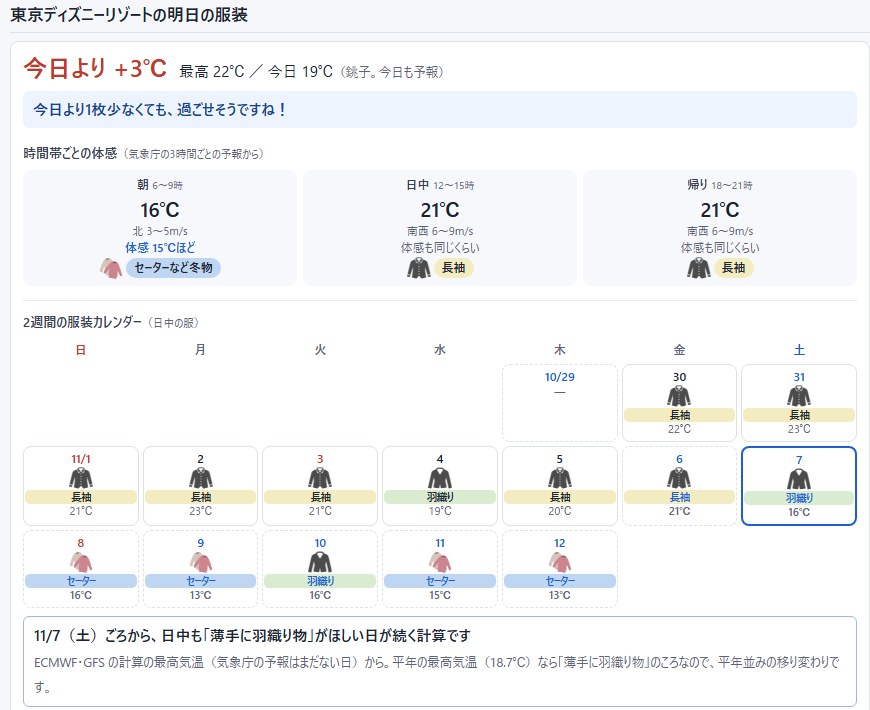Image resolution: width=870 pixels, height=710 pixels.
Task: Click the 今日より1枚少なくても blue advice banner
Action: 440,110
